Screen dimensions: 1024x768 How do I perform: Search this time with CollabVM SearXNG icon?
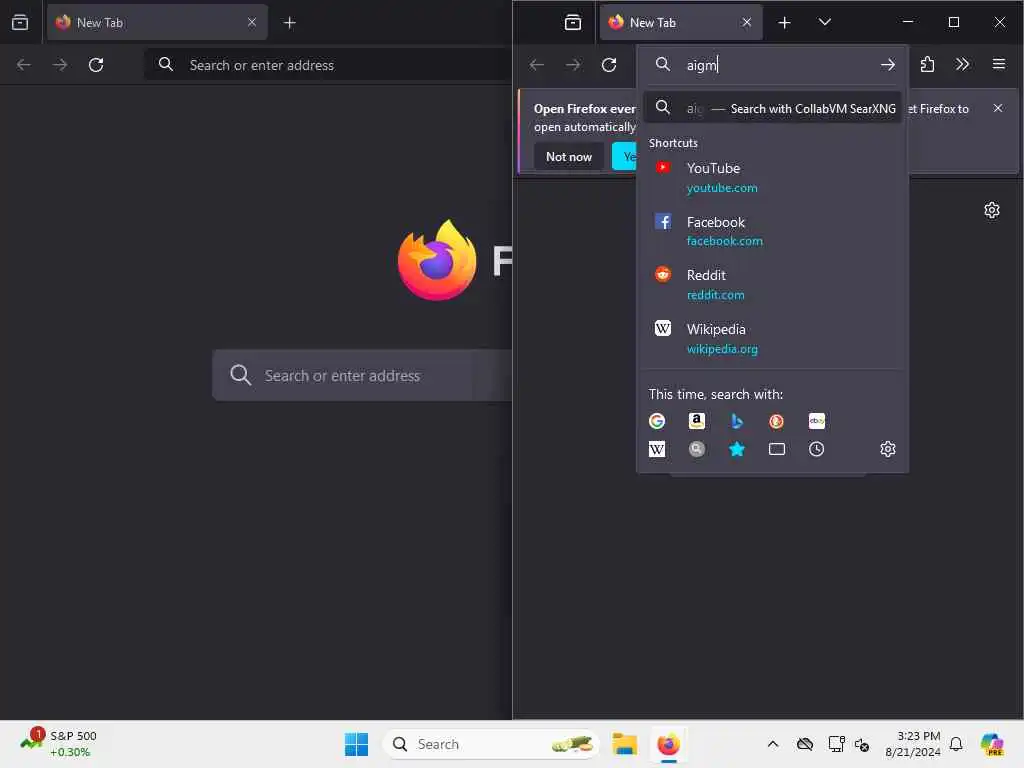pos(697,449)
